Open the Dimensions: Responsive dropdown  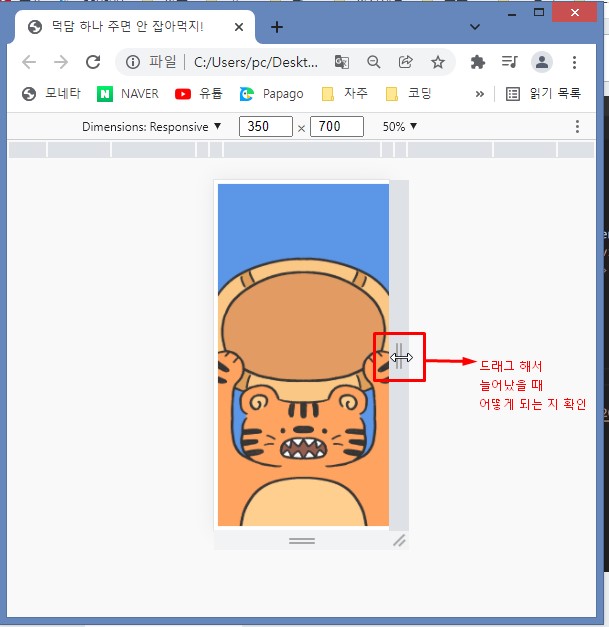coord(152,127)
